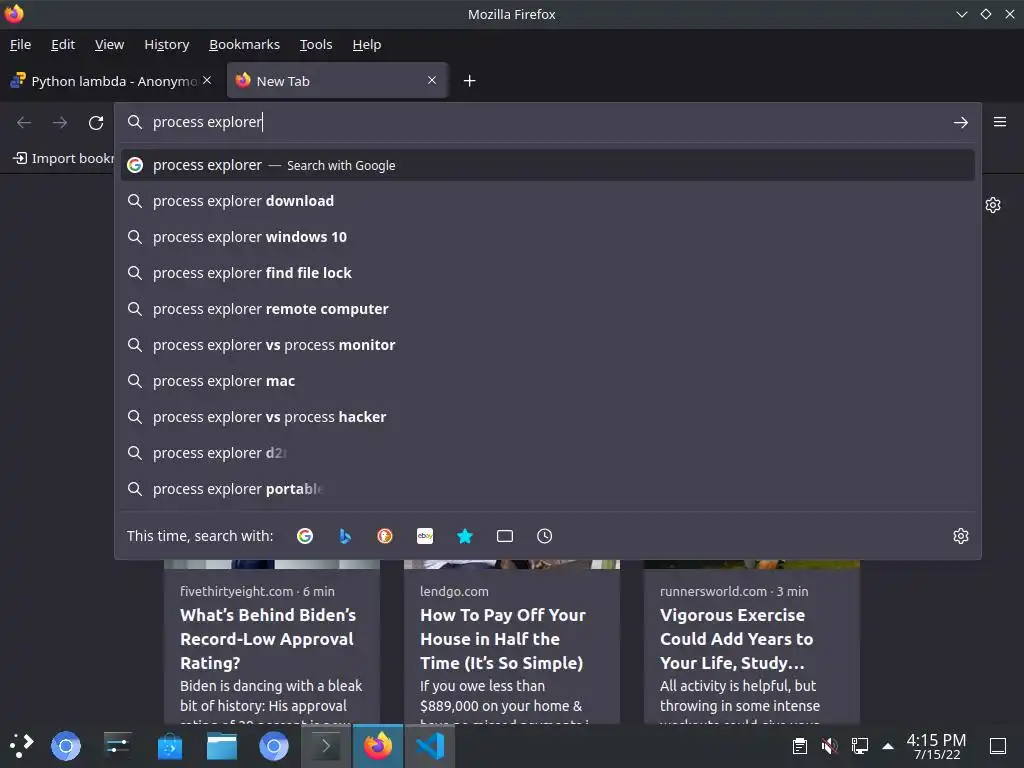Open Konsole terminal from the taskbar

tap(326, 746)
